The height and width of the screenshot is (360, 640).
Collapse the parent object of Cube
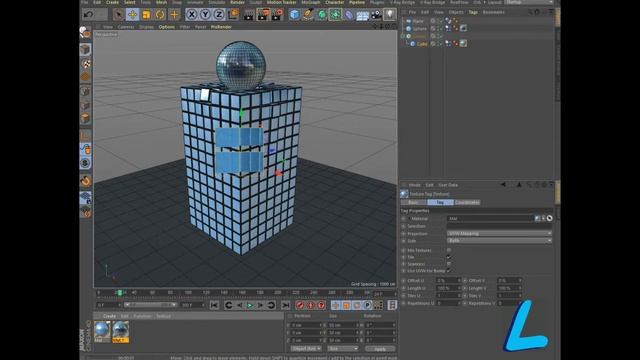403,36
